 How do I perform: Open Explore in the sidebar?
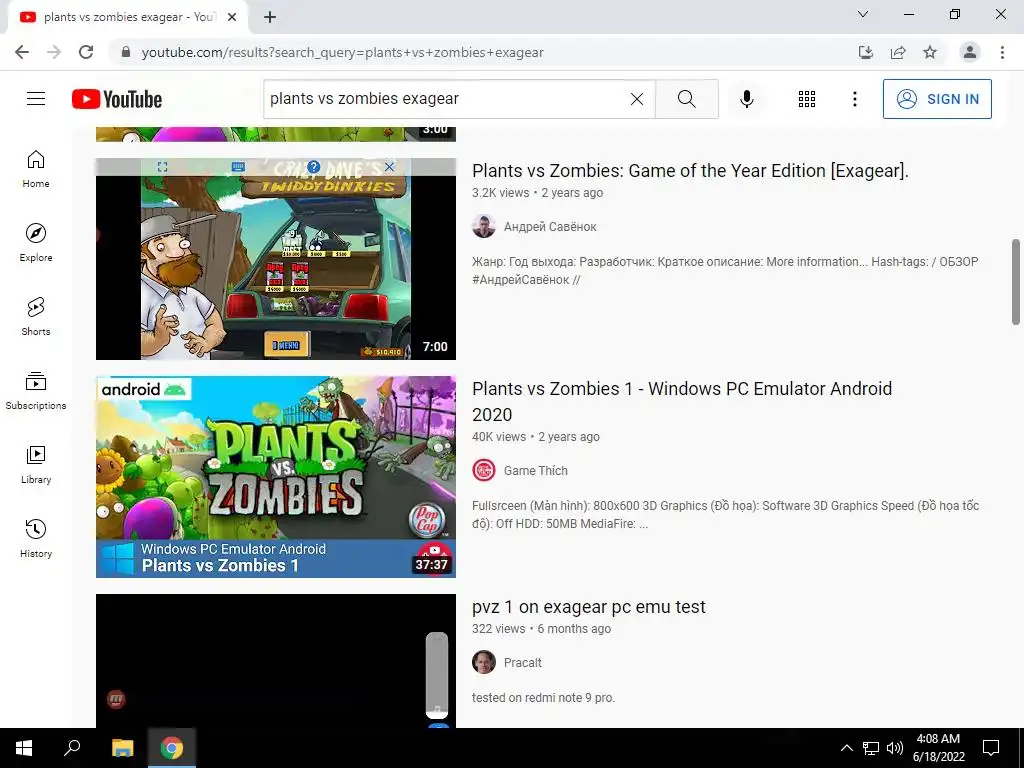(x=36, y=243)
